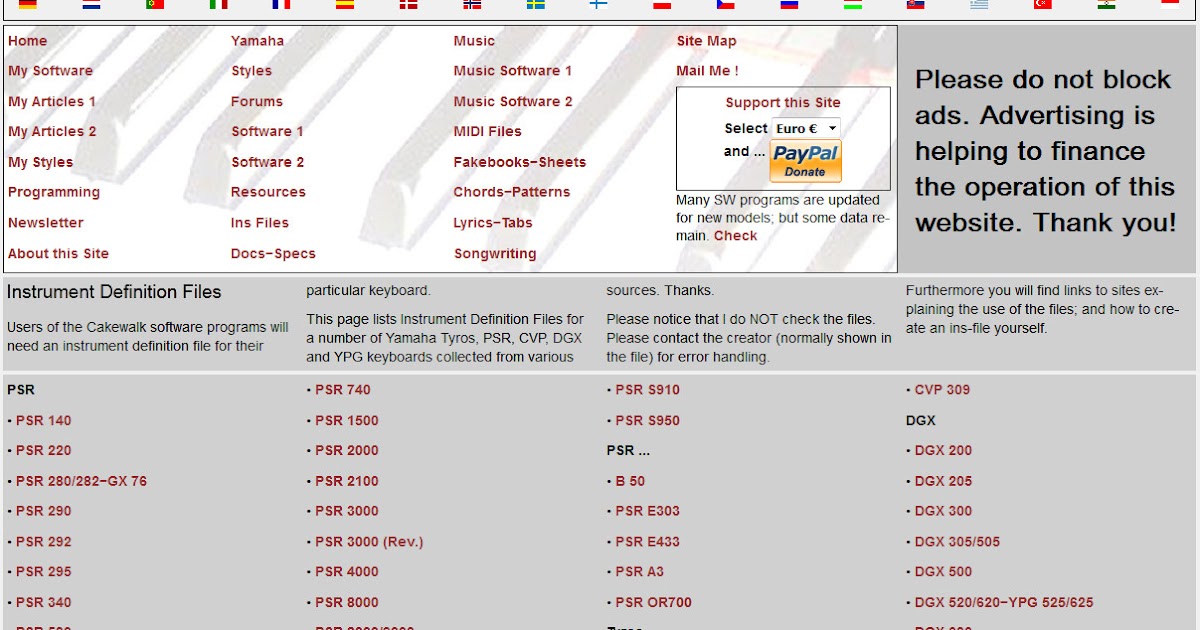Open the PSR 2100 link
1200x630 pixels.
point(347,481)
